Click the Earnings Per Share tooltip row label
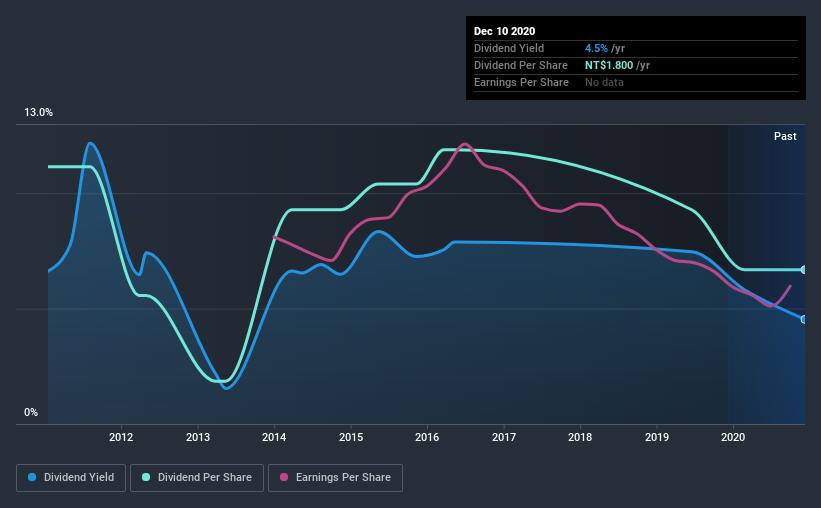Image resolution: width=821 pixels, height=508 pixels. click(x=521, y=82)
